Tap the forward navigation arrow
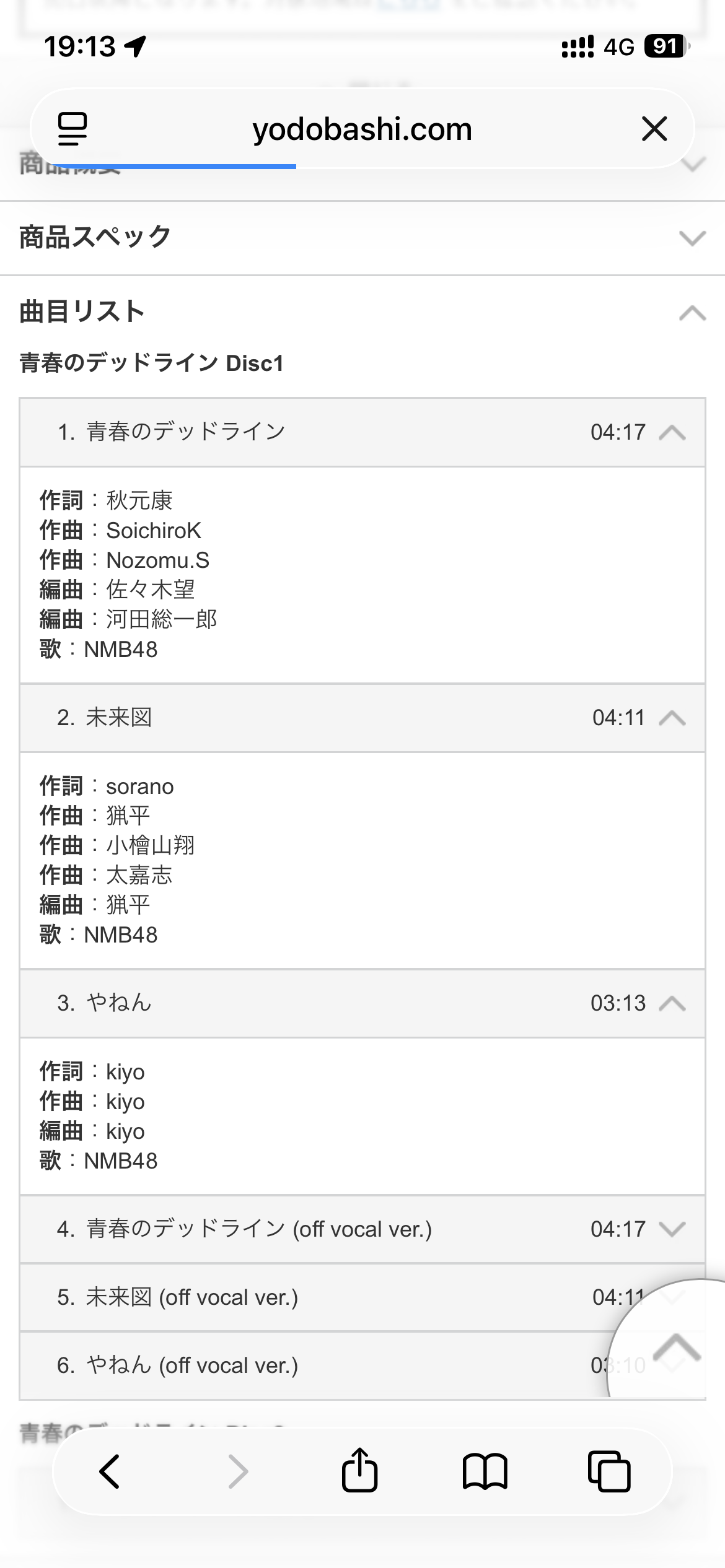The width and height of the screenshot is (725, 1568). click(238, 1471)
